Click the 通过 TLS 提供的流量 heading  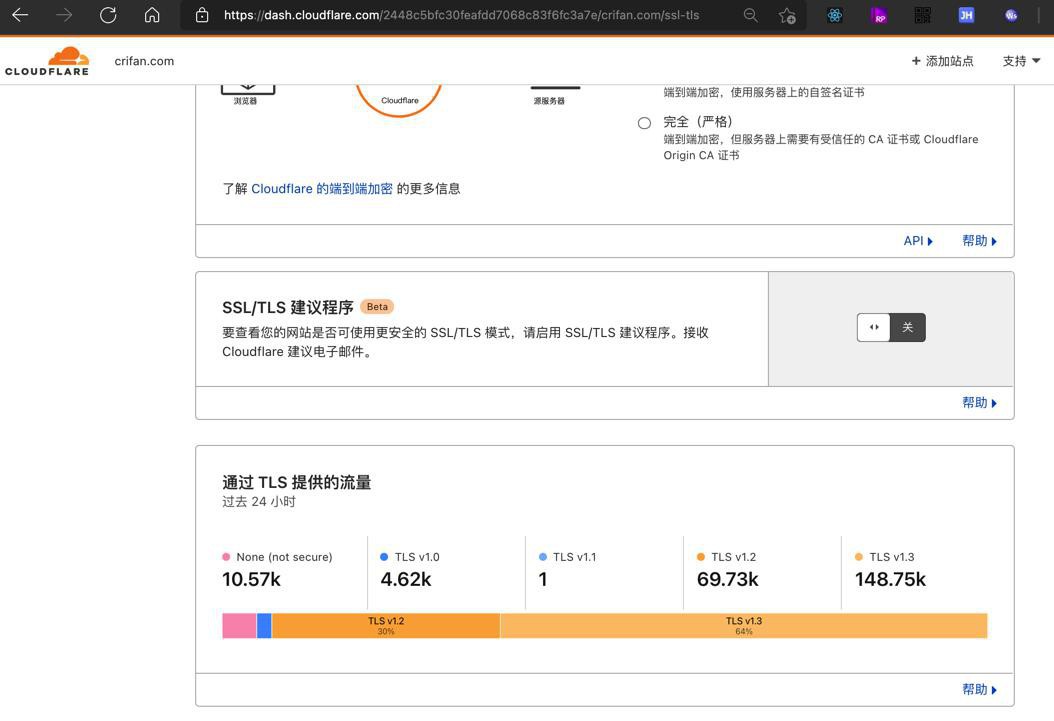[296, 482]
